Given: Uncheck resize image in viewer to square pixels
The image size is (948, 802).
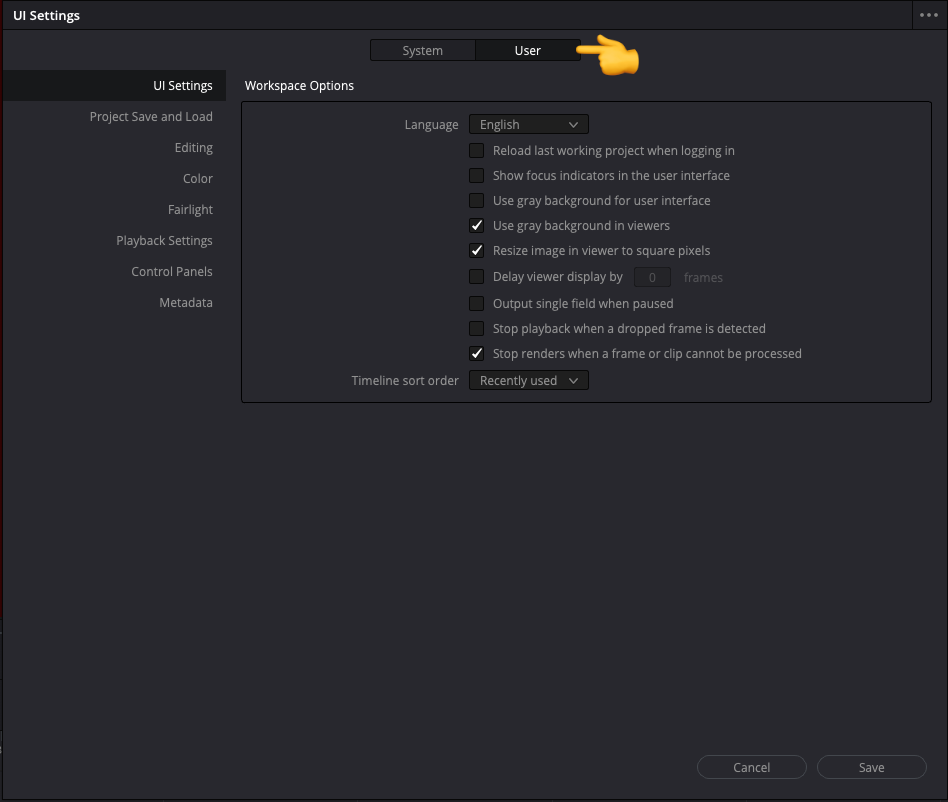Looking at the screenshot, I should point(476,250).
